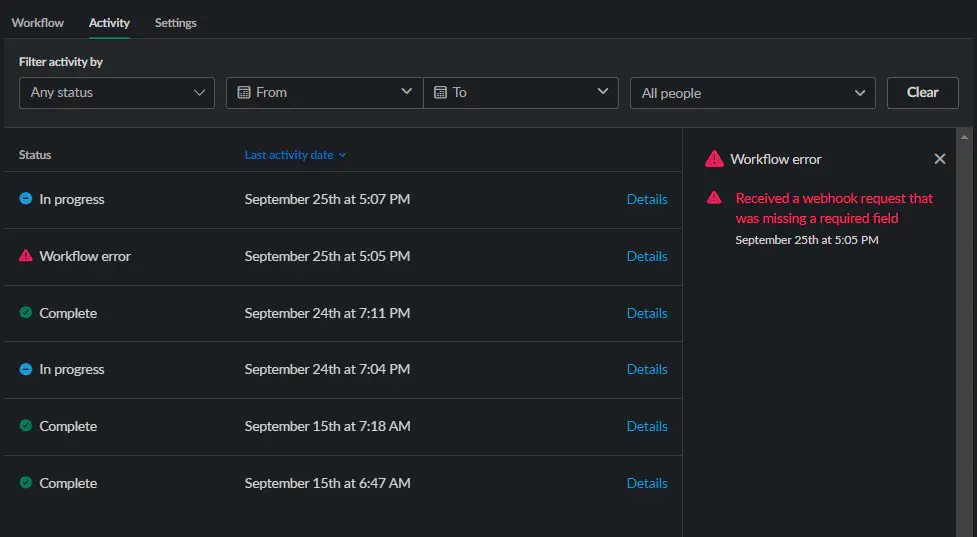Viewport: 977px width, 537px height.
Task: Click the side panel vertical scrollbar
Action: pyautogui.click(x=964, y=330)
